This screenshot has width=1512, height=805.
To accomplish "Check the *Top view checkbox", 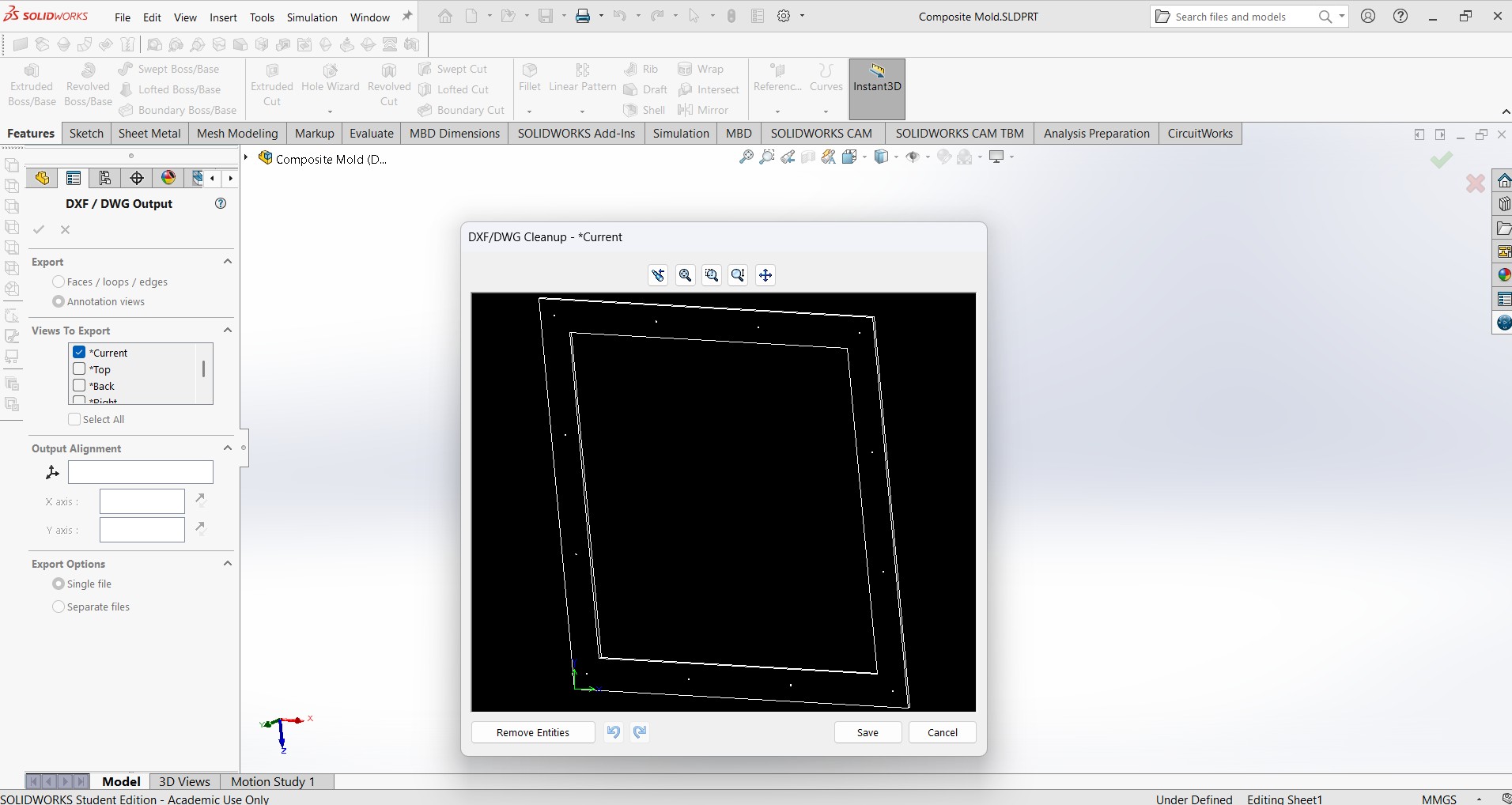I will tap(79, 368).
